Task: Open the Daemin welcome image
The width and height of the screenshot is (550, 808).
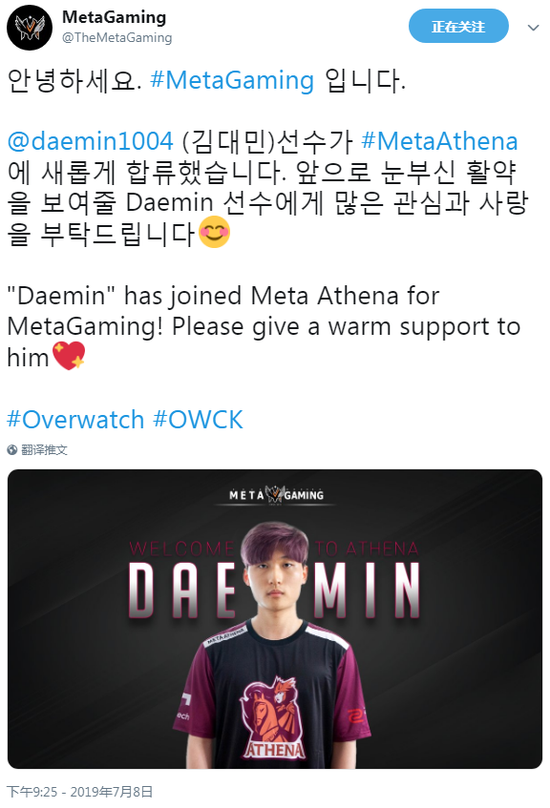Action: click(x=275, y=619)
